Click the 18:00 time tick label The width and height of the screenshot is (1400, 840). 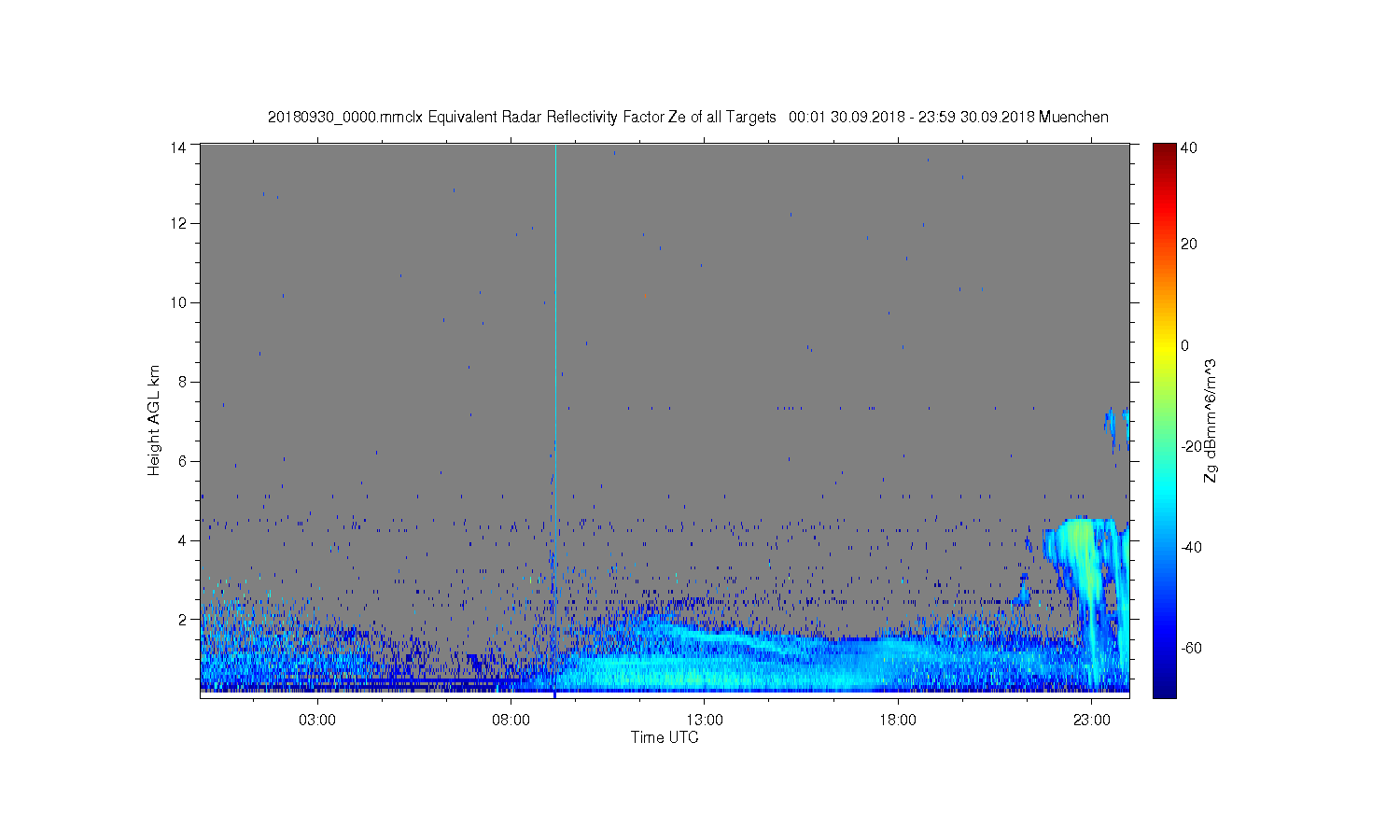pyautogui.click(x=899, y=721)
